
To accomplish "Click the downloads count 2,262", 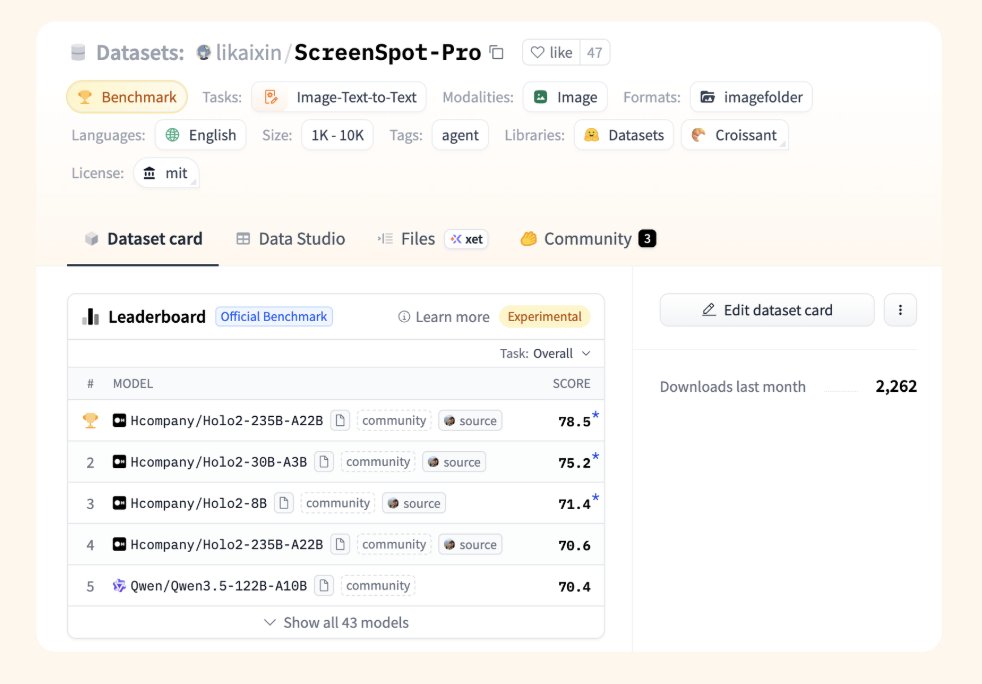I will [x=896, y=386].
